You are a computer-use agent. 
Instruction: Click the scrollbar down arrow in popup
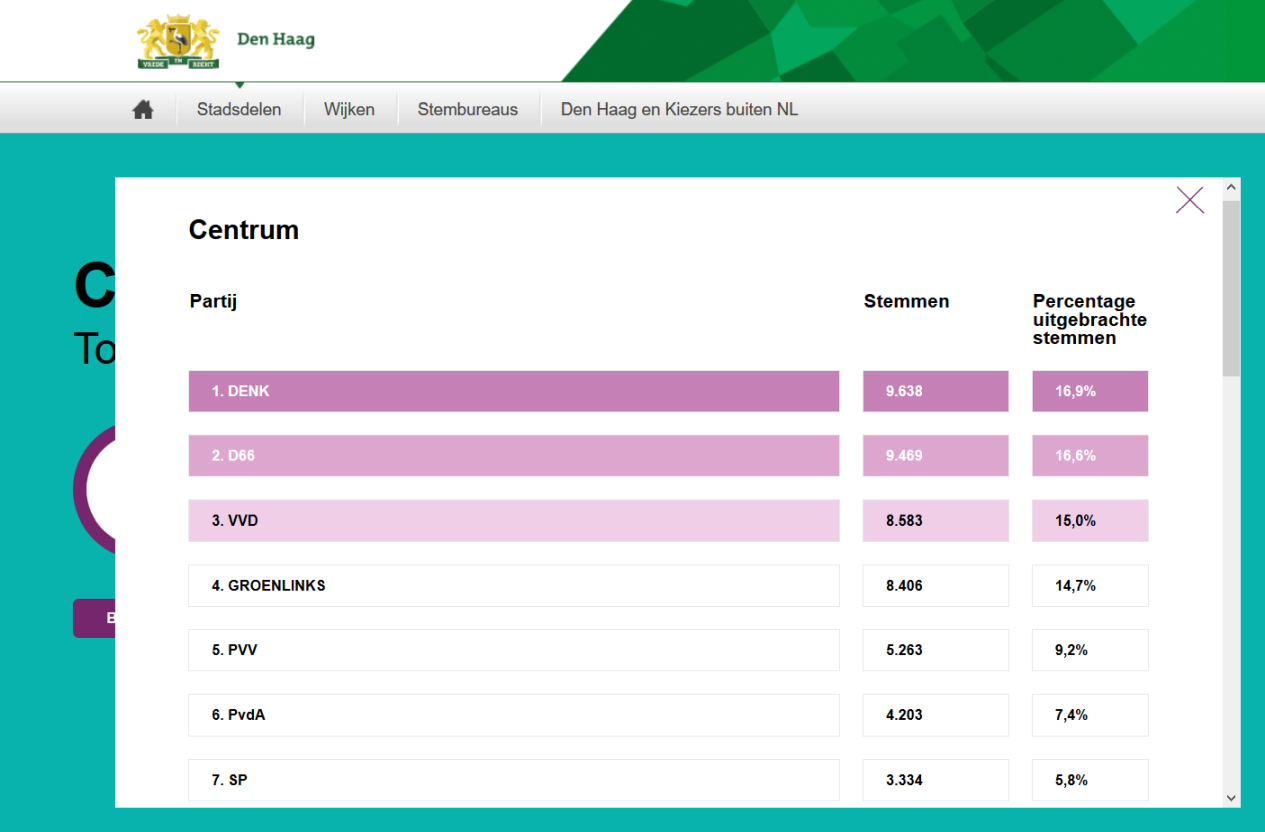tap(1231, 798)
